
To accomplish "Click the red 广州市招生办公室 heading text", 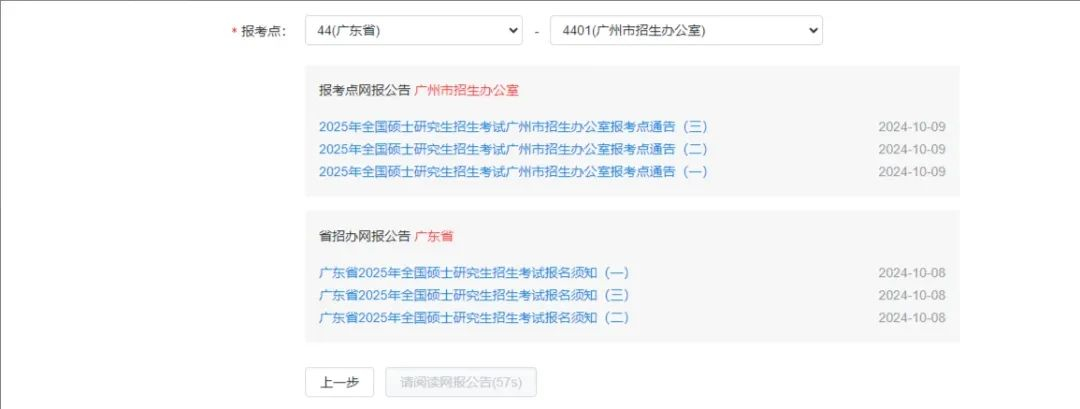I will 467,90.
